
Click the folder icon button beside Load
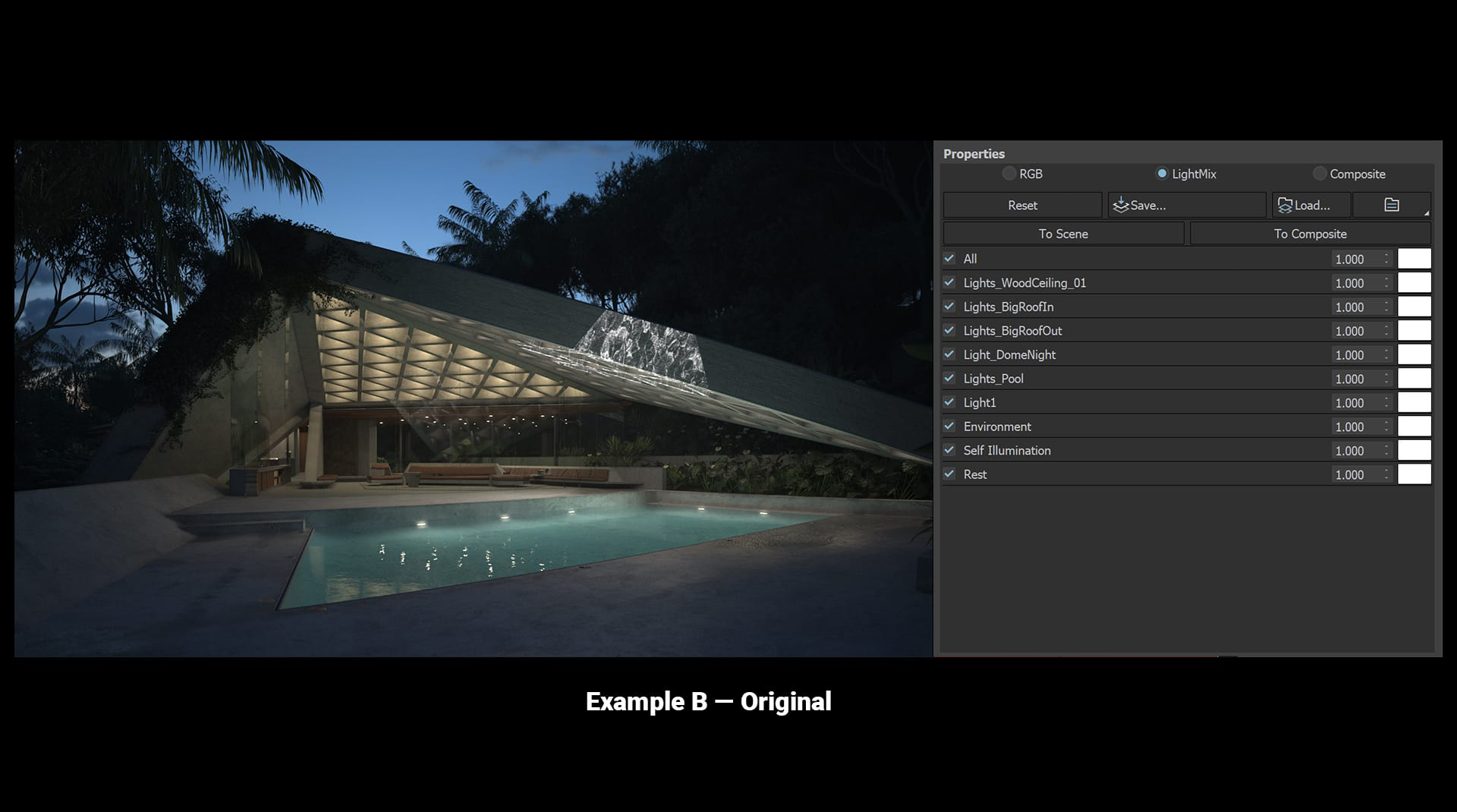[x=1391, y=205]
